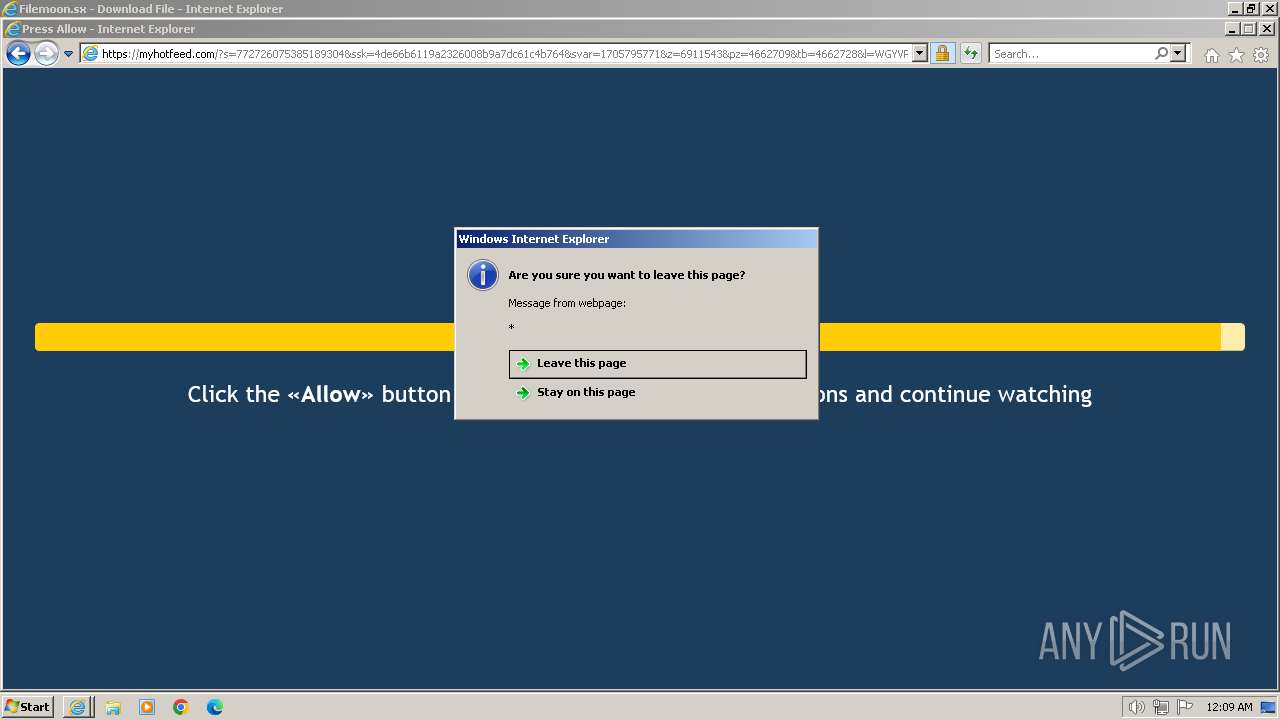Refresh the page with green arrows icon
The width and height of the screenshot is (1280, 720).
(970, 54)
